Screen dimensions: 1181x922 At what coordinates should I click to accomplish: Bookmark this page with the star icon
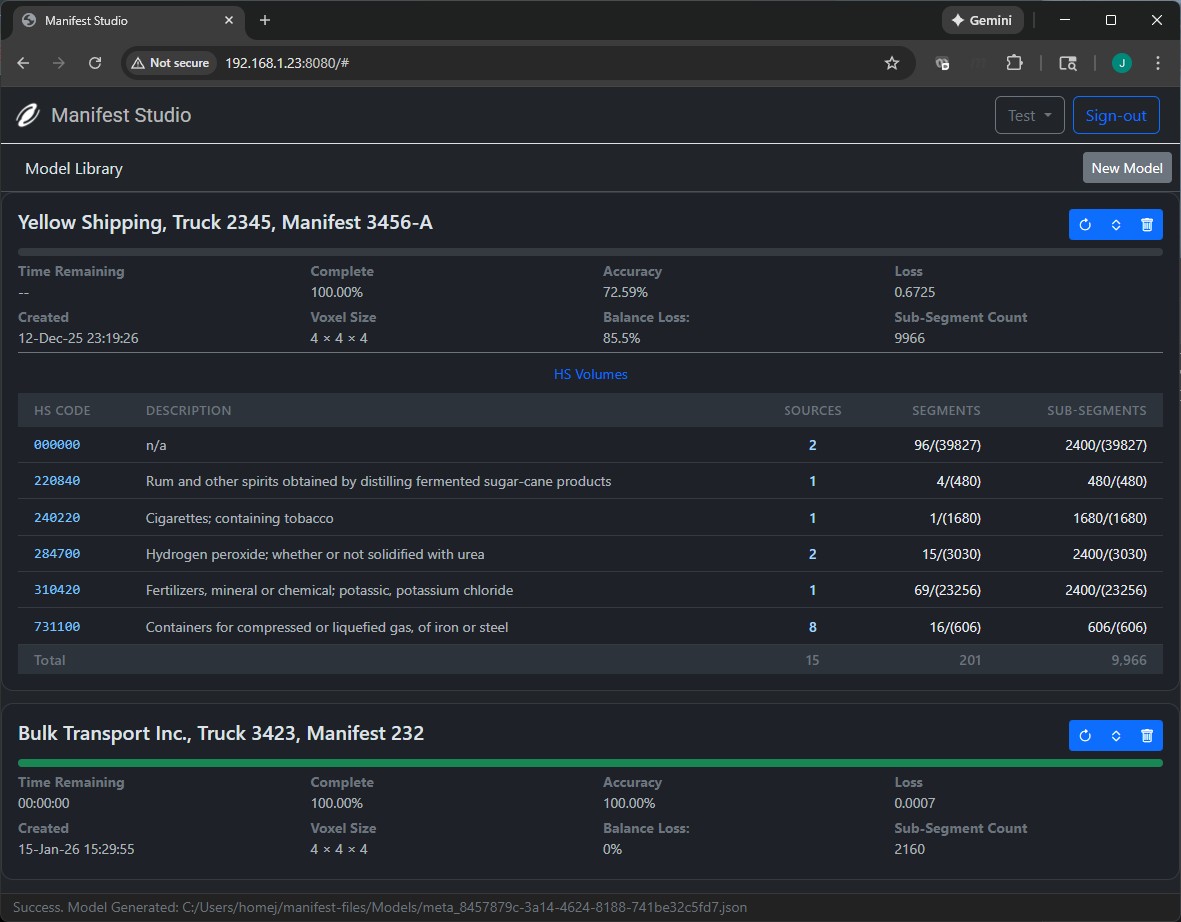891,63
